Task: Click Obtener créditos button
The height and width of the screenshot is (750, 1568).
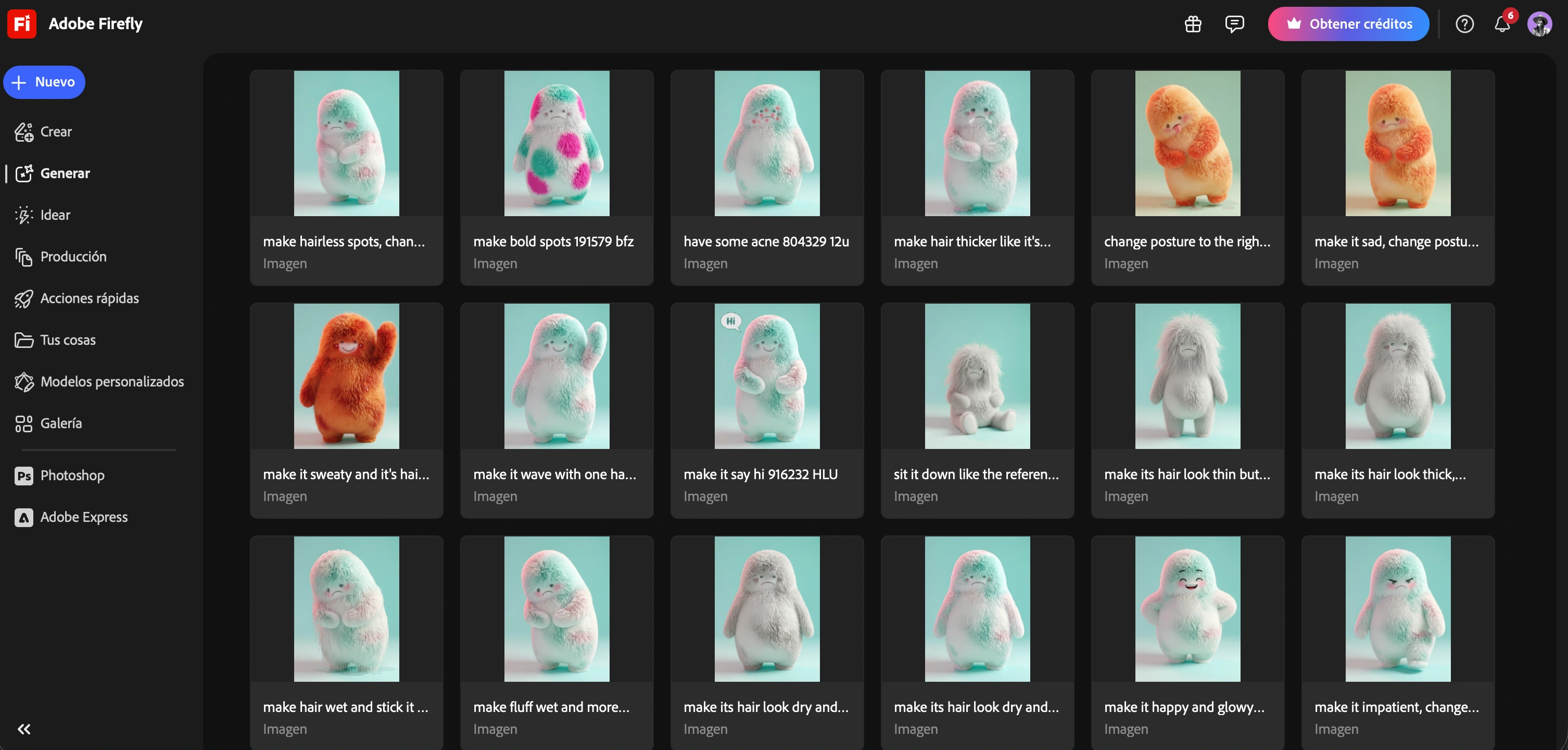Action: pos(1348,24)
